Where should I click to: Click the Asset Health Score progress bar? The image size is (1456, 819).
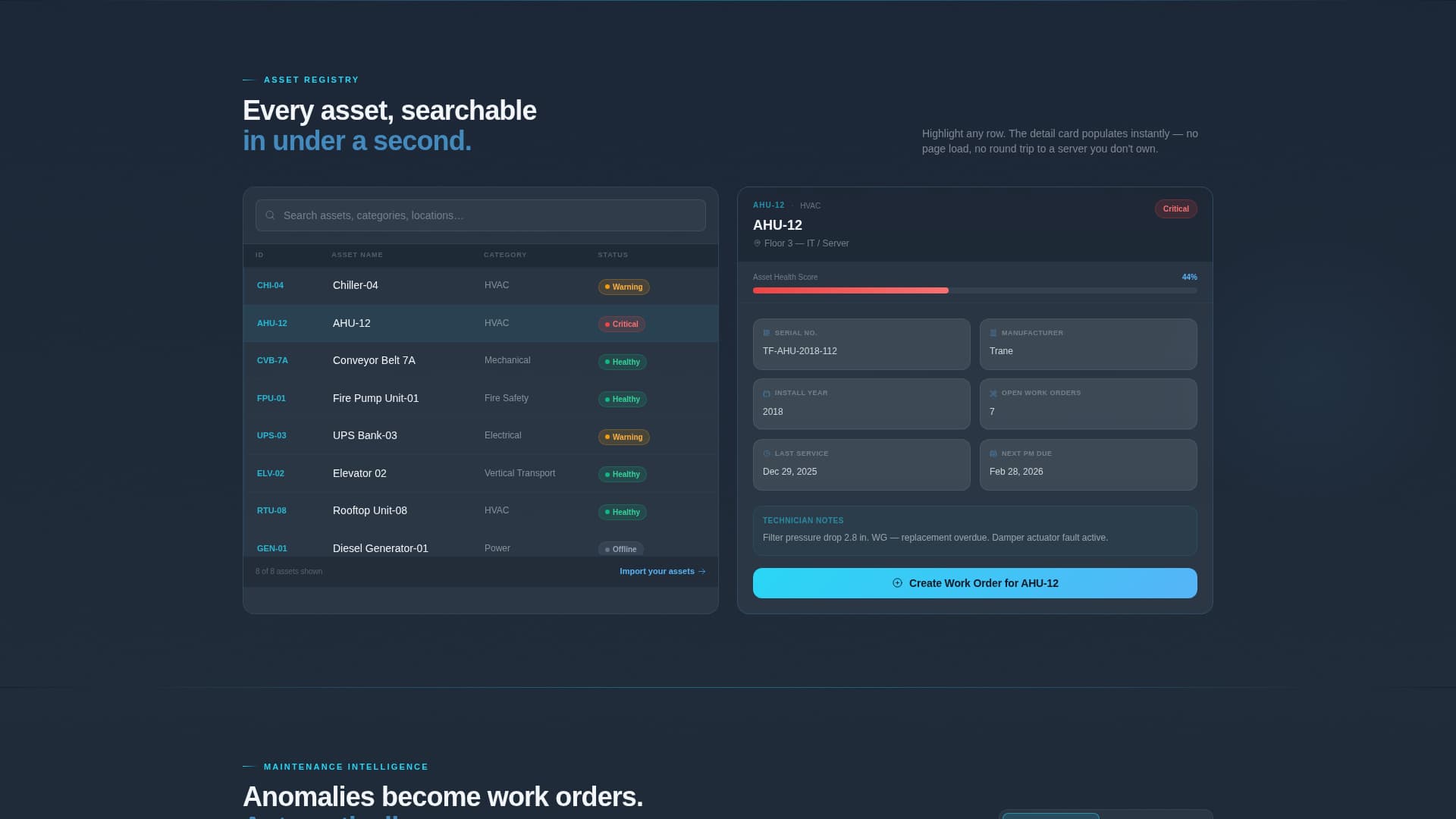point(975,290)
